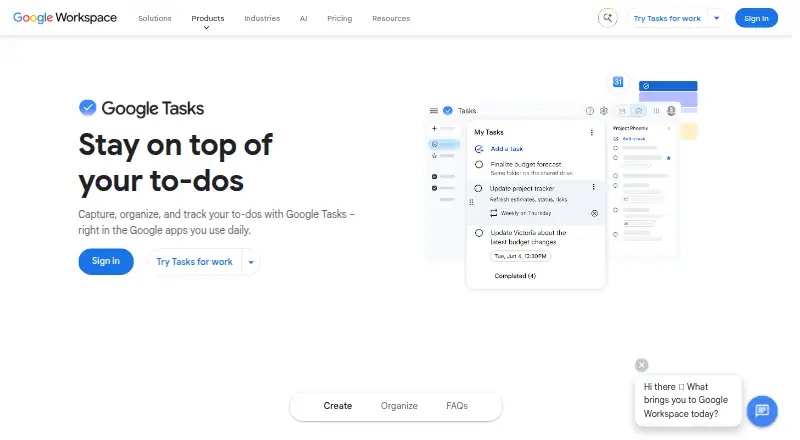The height and width of the screenshot is (440, 800).
Task: Click the purple calendar event block
Action: (x=668, y=100)
